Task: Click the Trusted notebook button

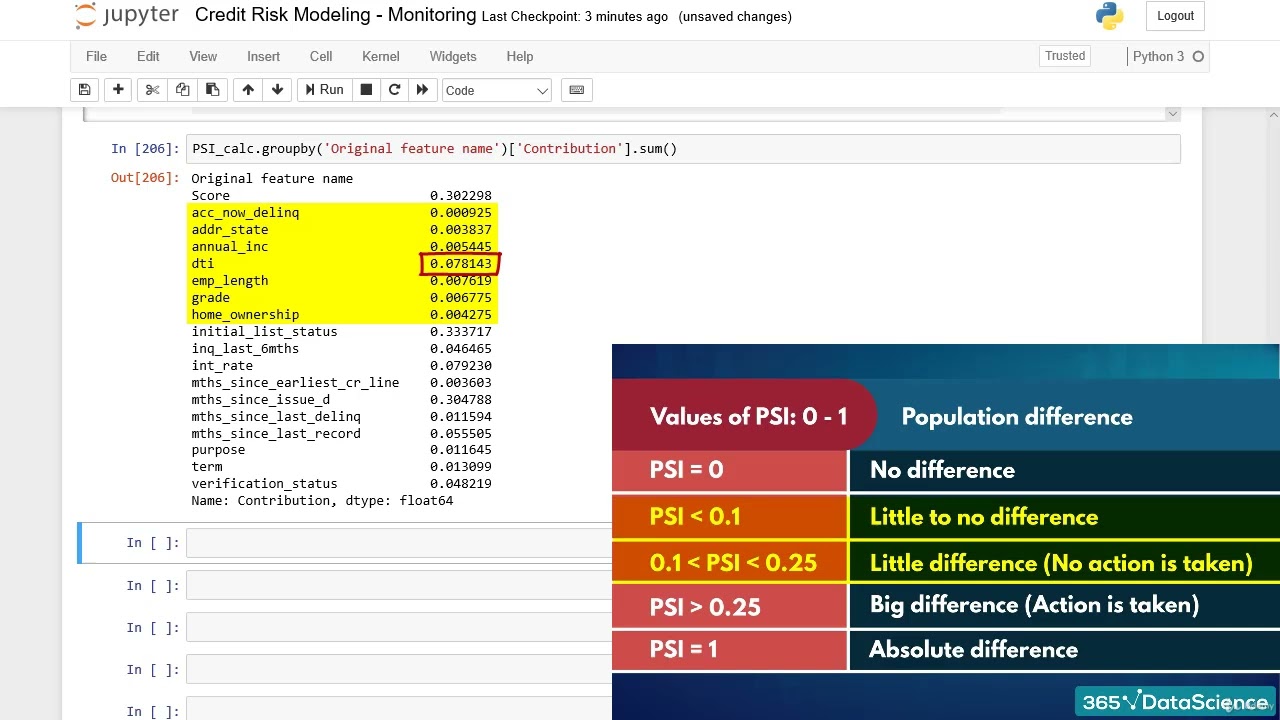Action: tap(1065, 56)
